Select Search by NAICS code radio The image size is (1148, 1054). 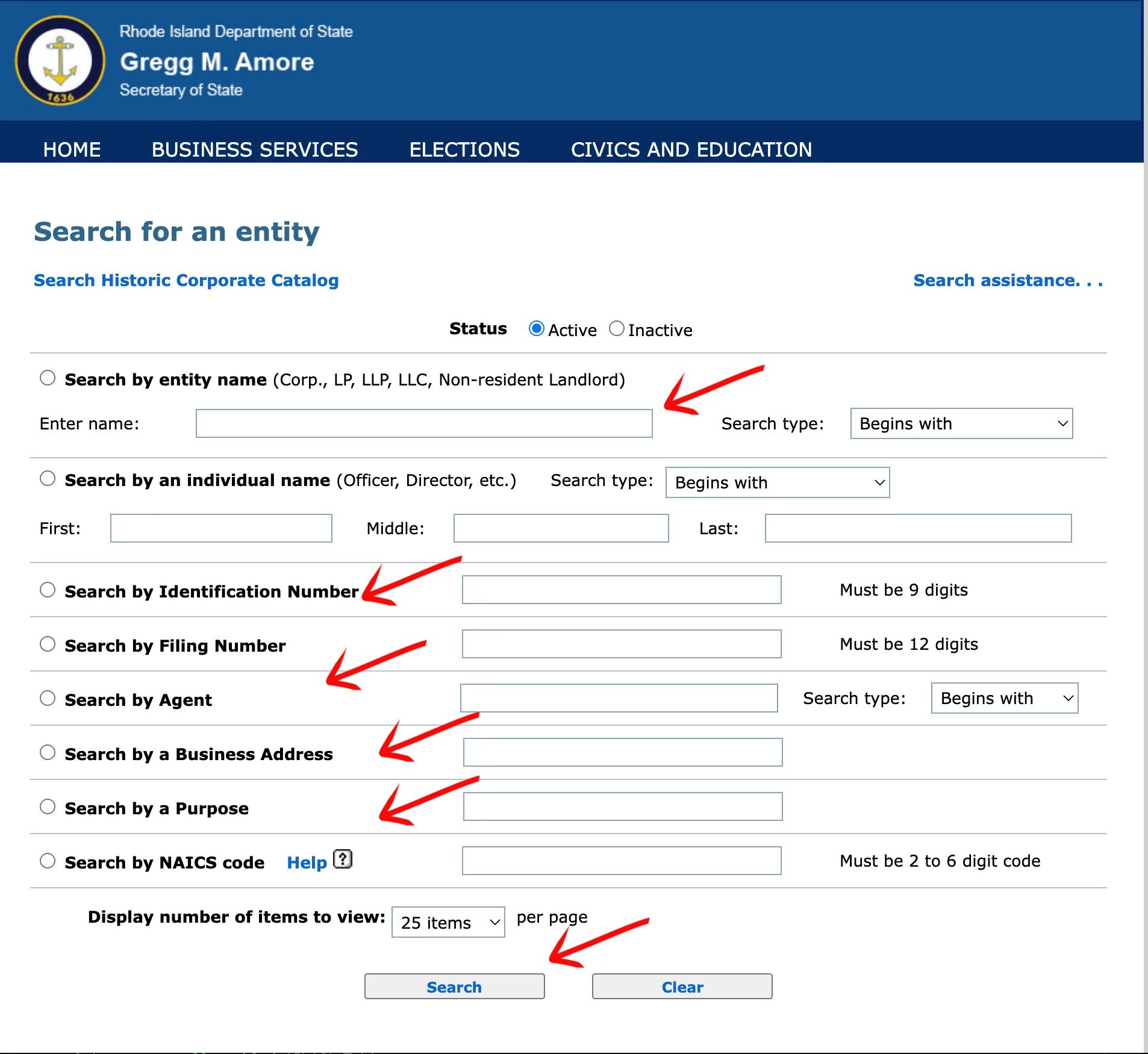48,861
